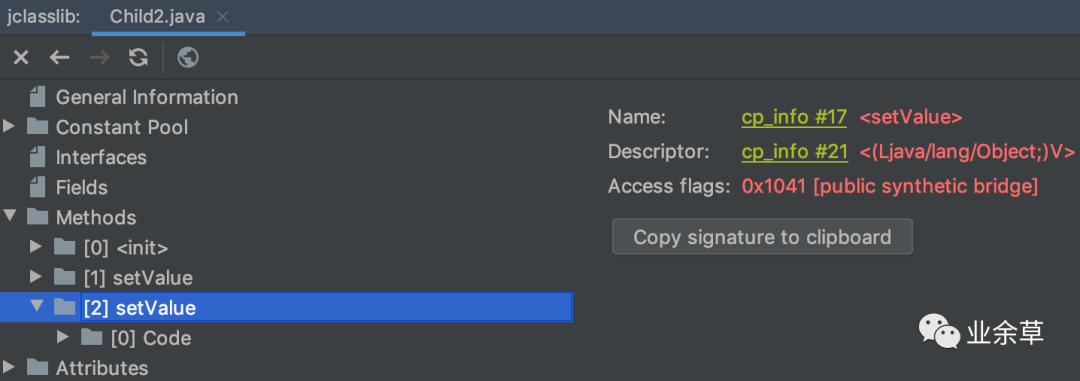This screenshot has width=1080, height=381.
Task: Click Copy signature to clipboard button
Action: point(762,237)
